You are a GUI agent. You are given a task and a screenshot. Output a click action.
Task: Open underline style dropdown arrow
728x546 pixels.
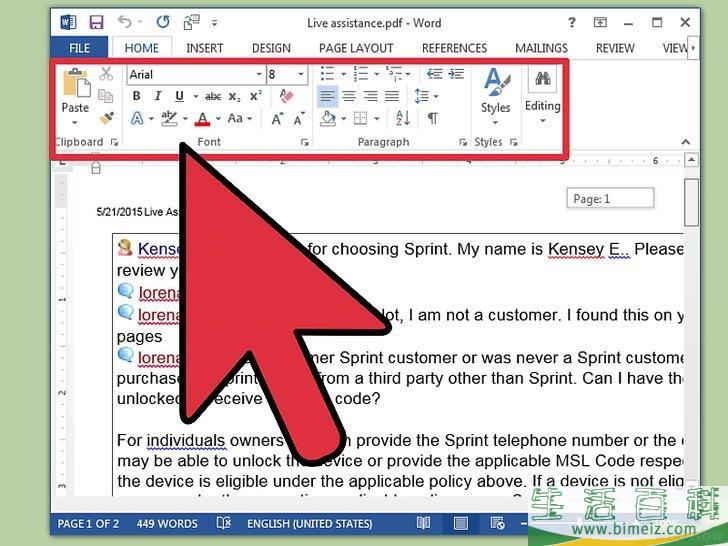(x=195, y=97)
